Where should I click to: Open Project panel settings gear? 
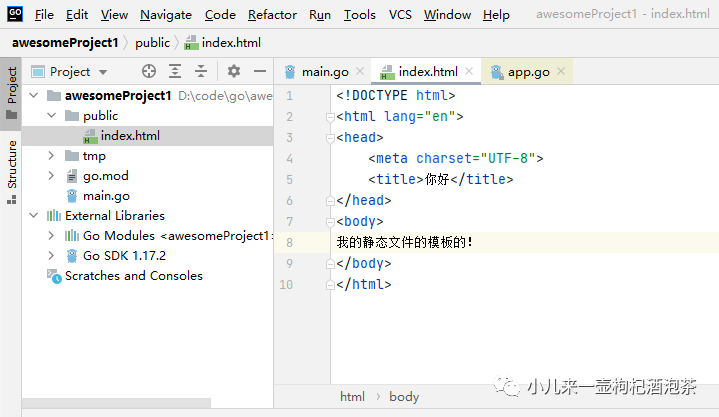pyautogui.click(x=234, y=71)
